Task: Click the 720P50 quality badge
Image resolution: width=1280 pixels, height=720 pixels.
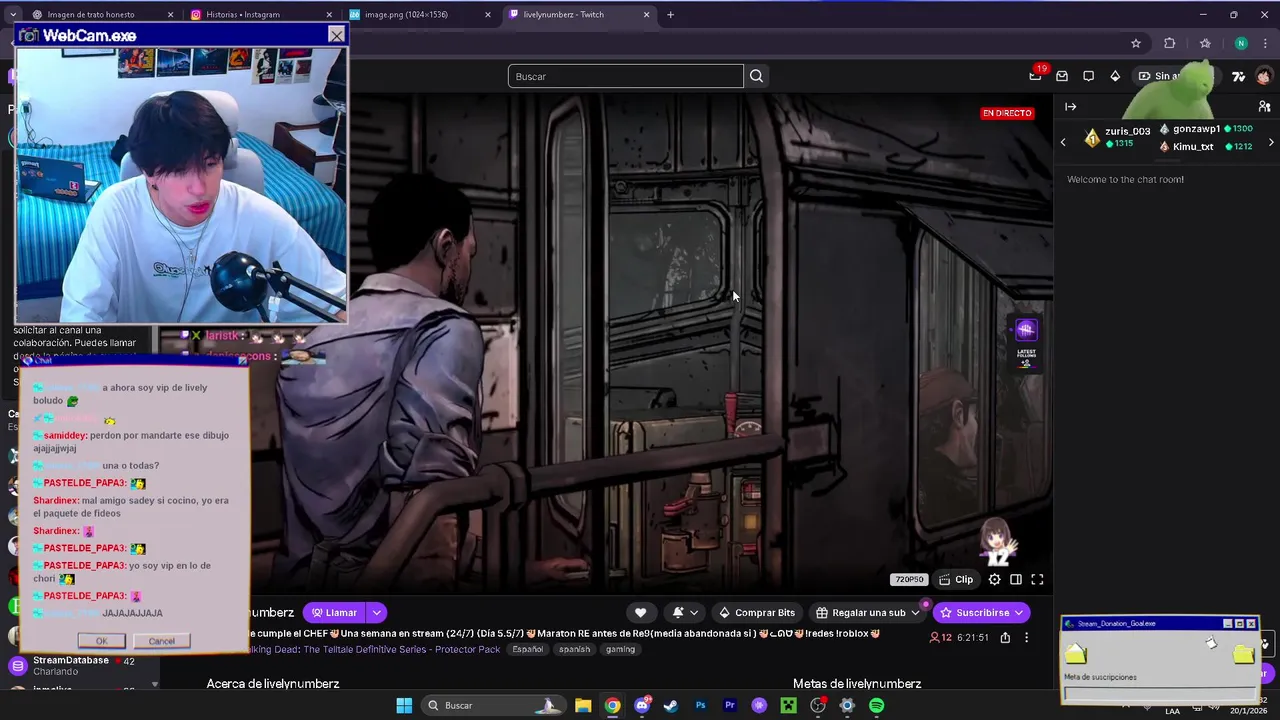Action: tap(909, 579)
